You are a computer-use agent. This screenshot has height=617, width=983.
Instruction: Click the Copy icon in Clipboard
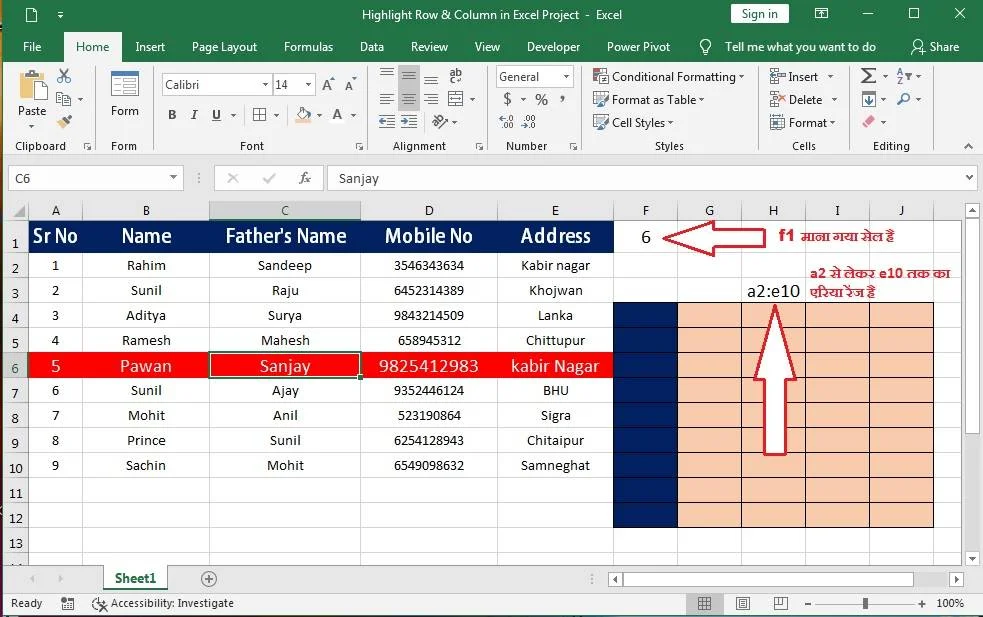63,99
